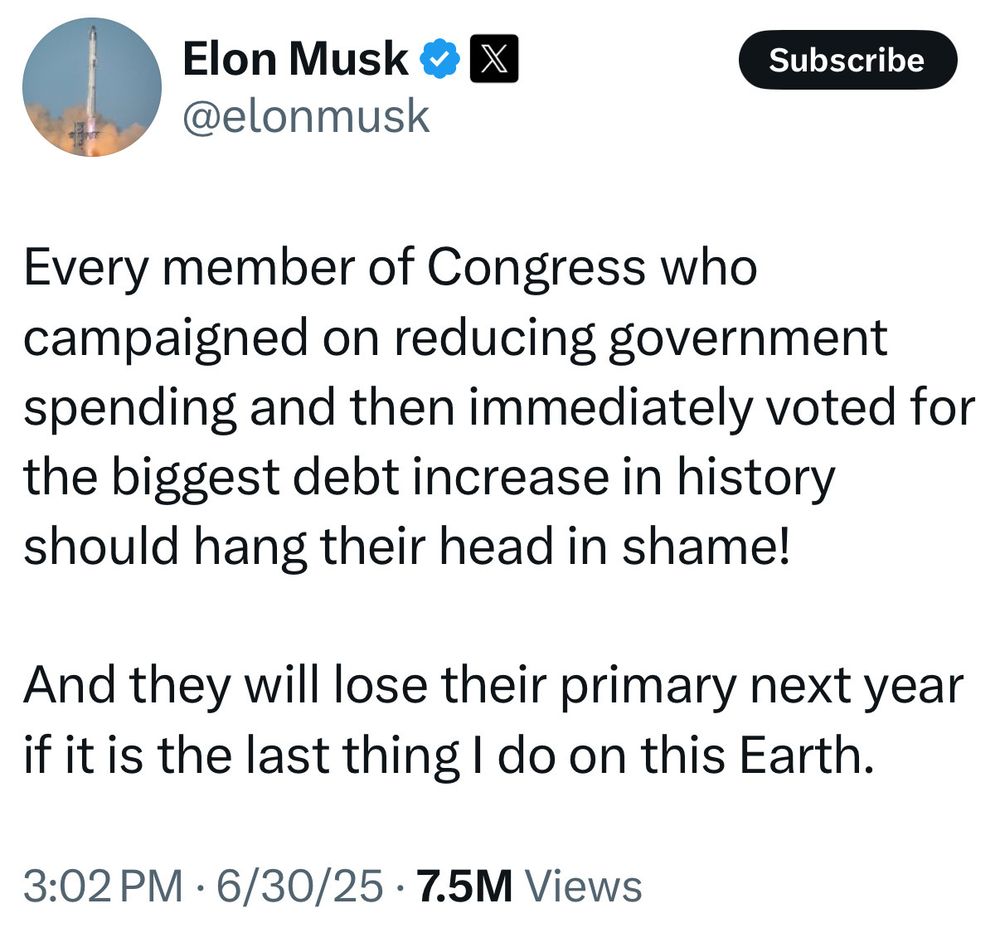Screen dimensions: 1000x943
Task: Click the phrase 'biggest debt increase'
Action: point(361,478)
